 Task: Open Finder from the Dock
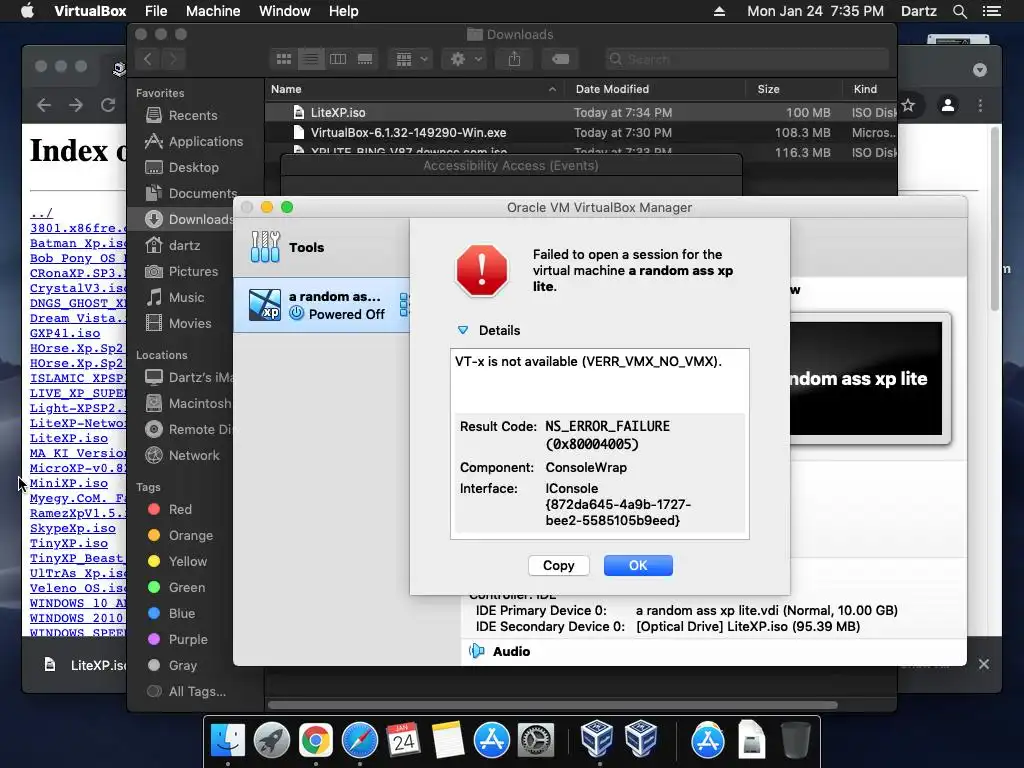(228, 741)
